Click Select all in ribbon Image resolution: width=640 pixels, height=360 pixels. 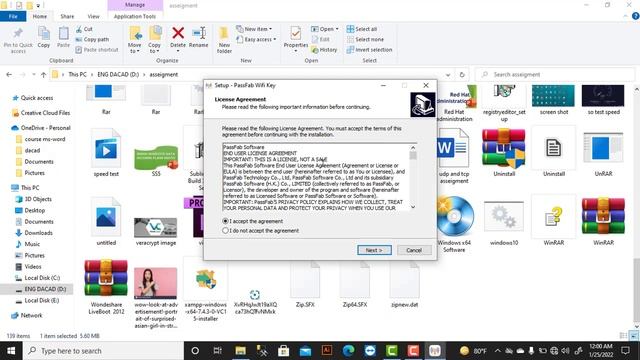[x=362, y=29]
